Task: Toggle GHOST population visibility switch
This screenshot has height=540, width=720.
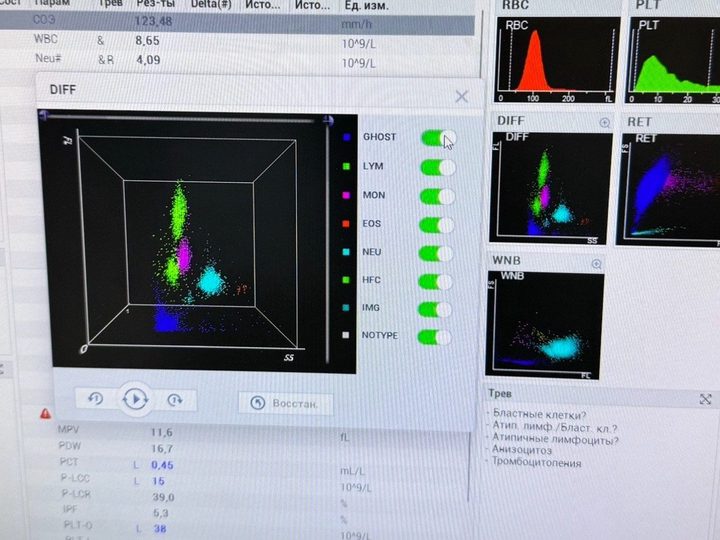Action: coord(439,138)
